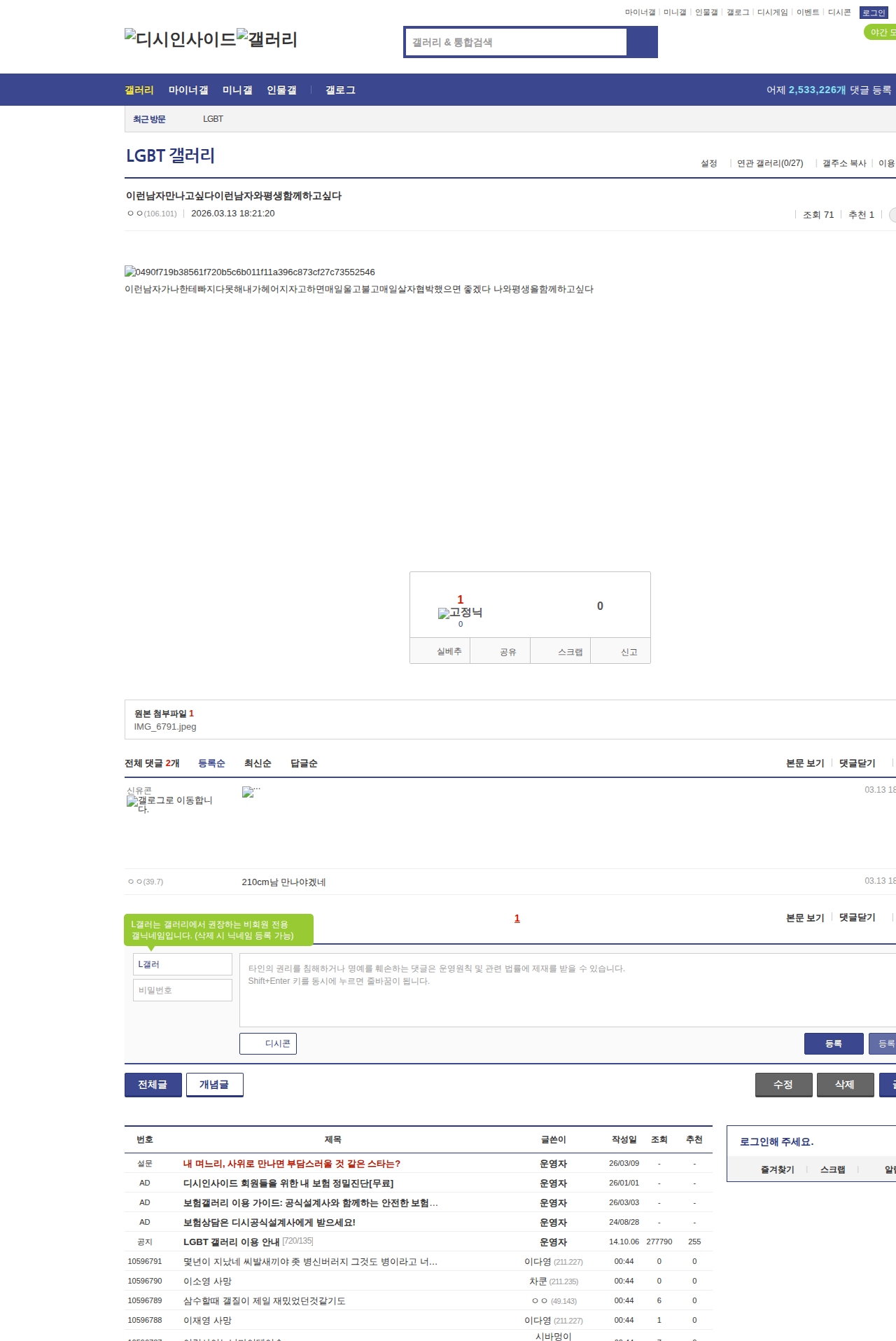The height and width of the screenshot is (1341, 896).
Task: Open the 디시콘 emoticon picker
Action: tap(268, 1043)
